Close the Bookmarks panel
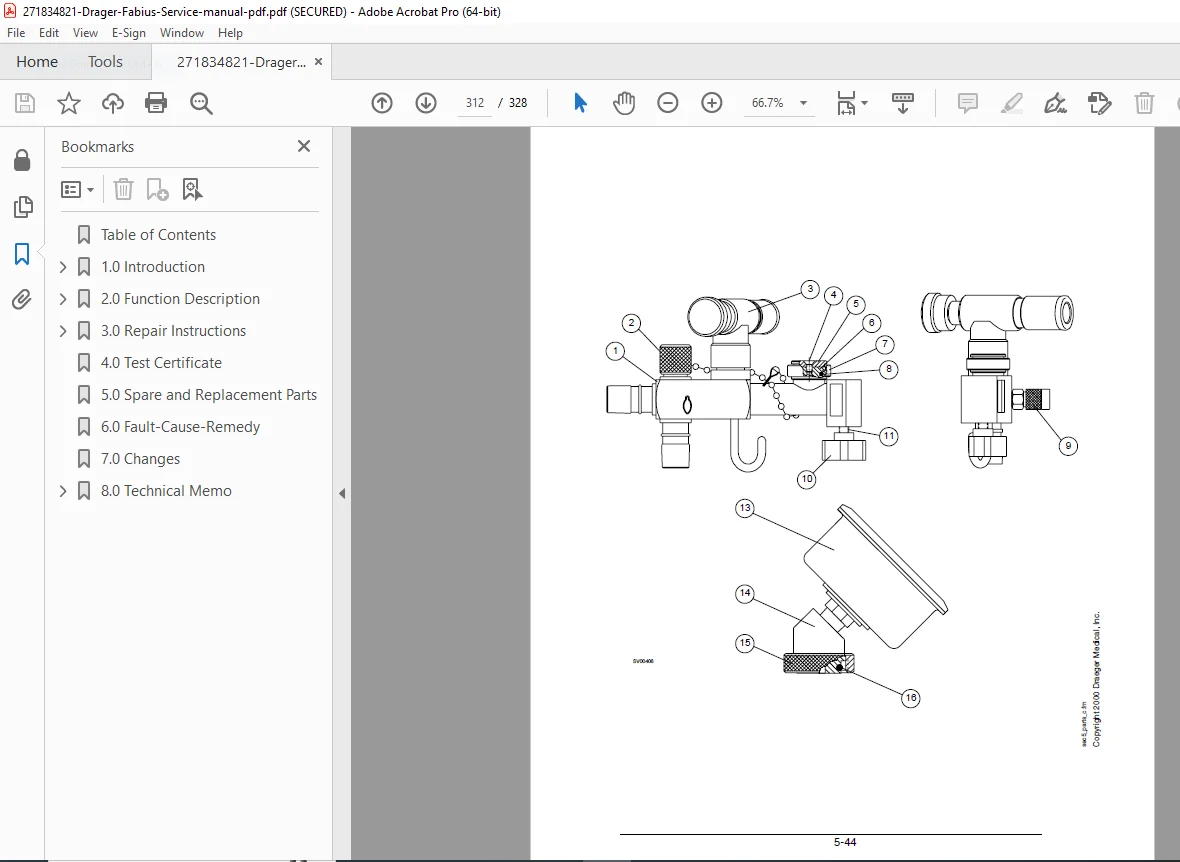Screen dimensions: 1180x862 304,146
